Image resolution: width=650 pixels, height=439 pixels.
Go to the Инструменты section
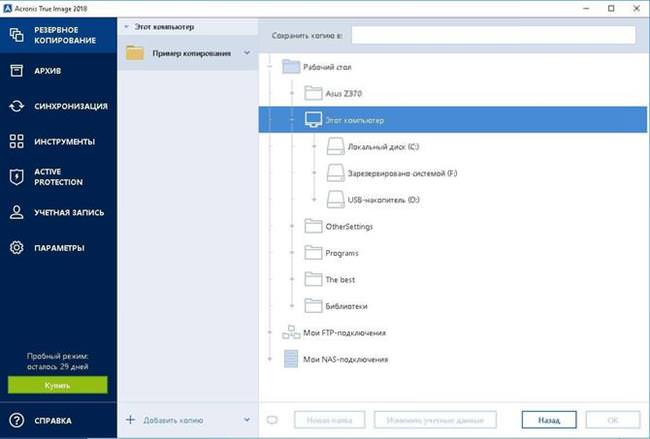click(x=58, y=141)
